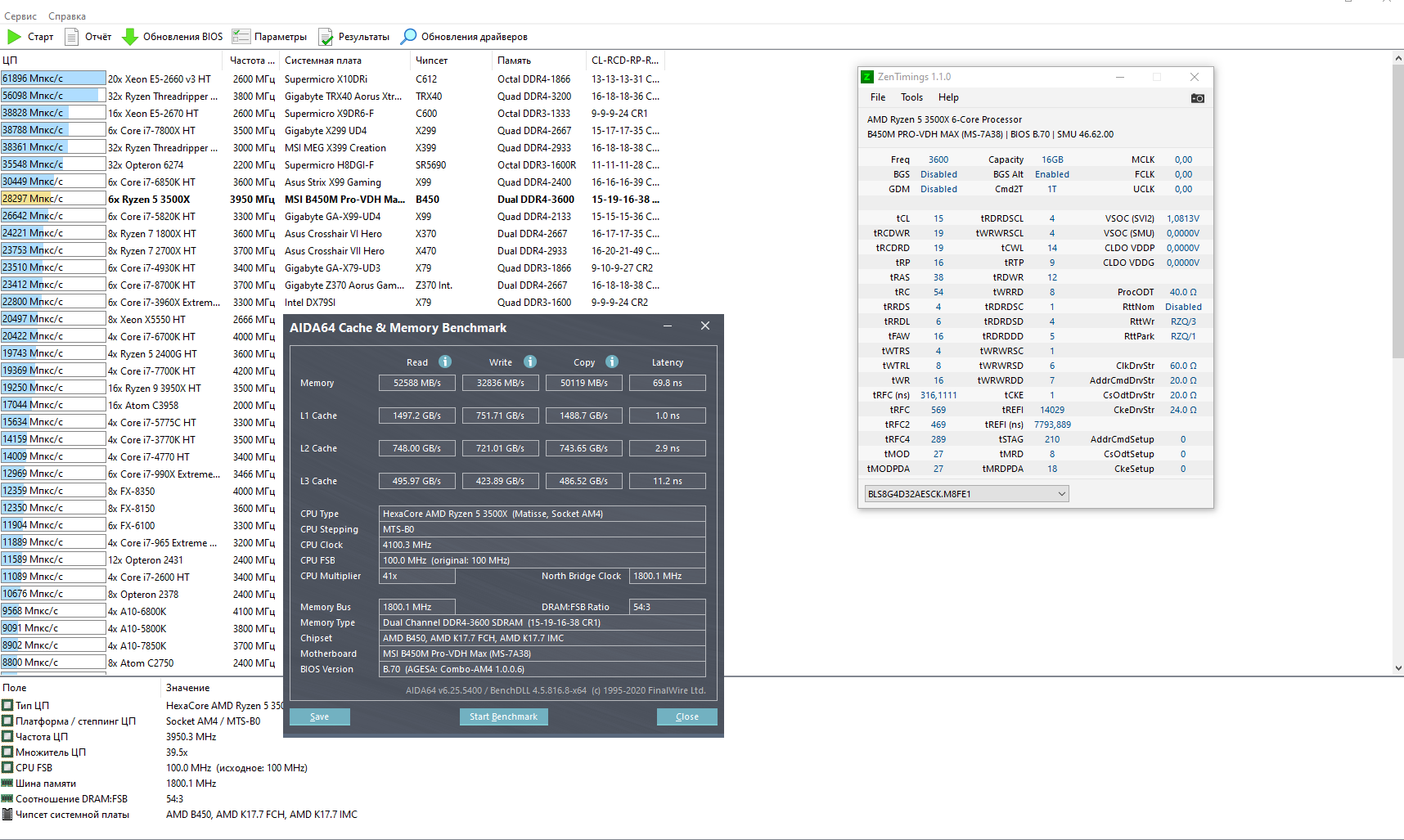Select the highlighted 6x Ryzen 5 3500X row
This screenshot has height=840, width=1404.
[x=331, y=199]
